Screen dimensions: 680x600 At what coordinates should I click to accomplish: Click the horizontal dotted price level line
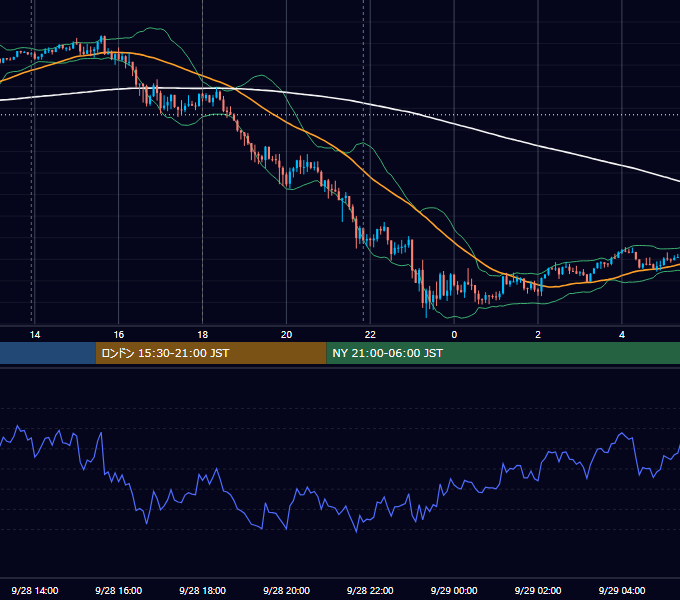point(340,115)
